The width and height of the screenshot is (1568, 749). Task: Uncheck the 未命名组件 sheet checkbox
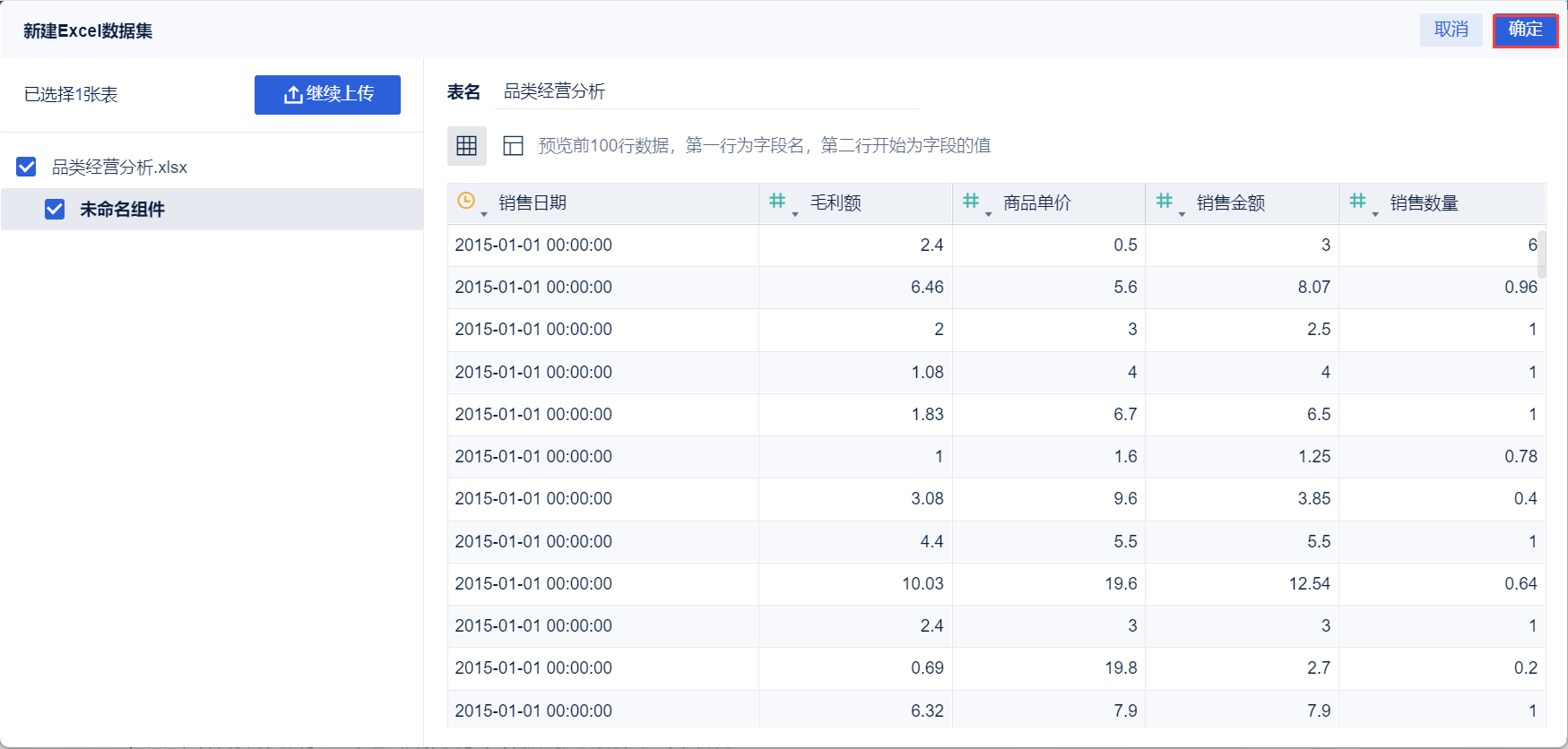click(55, 210)
